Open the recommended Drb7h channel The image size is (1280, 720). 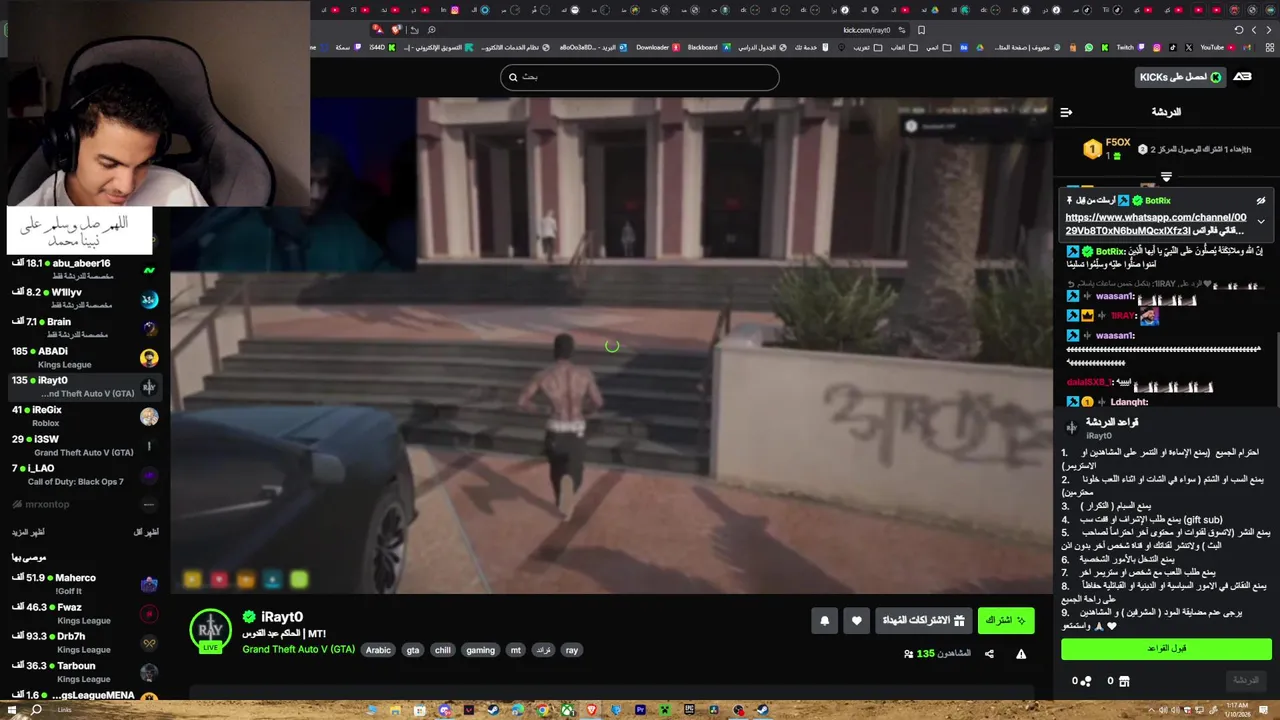click(85, 642)
